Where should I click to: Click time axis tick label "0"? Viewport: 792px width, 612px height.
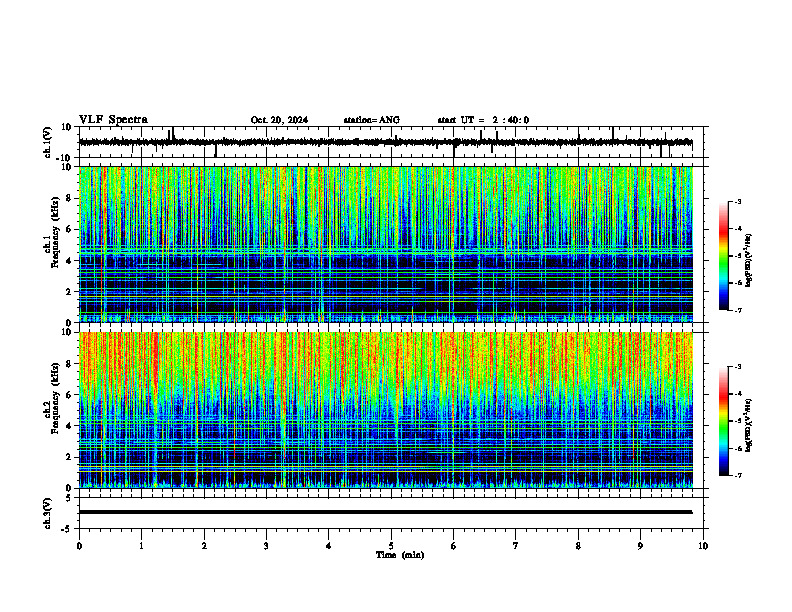point(79,546)
